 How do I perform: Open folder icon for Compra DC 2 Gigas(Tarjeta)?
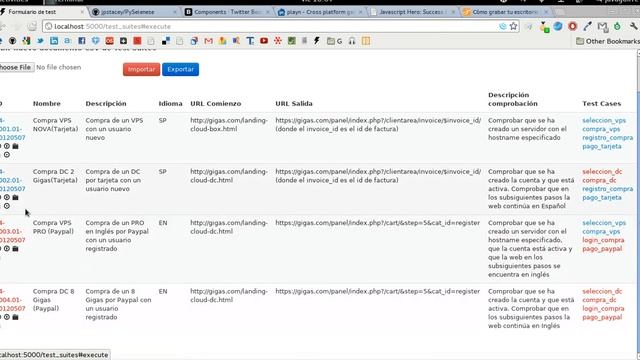[x=16, y=198]
